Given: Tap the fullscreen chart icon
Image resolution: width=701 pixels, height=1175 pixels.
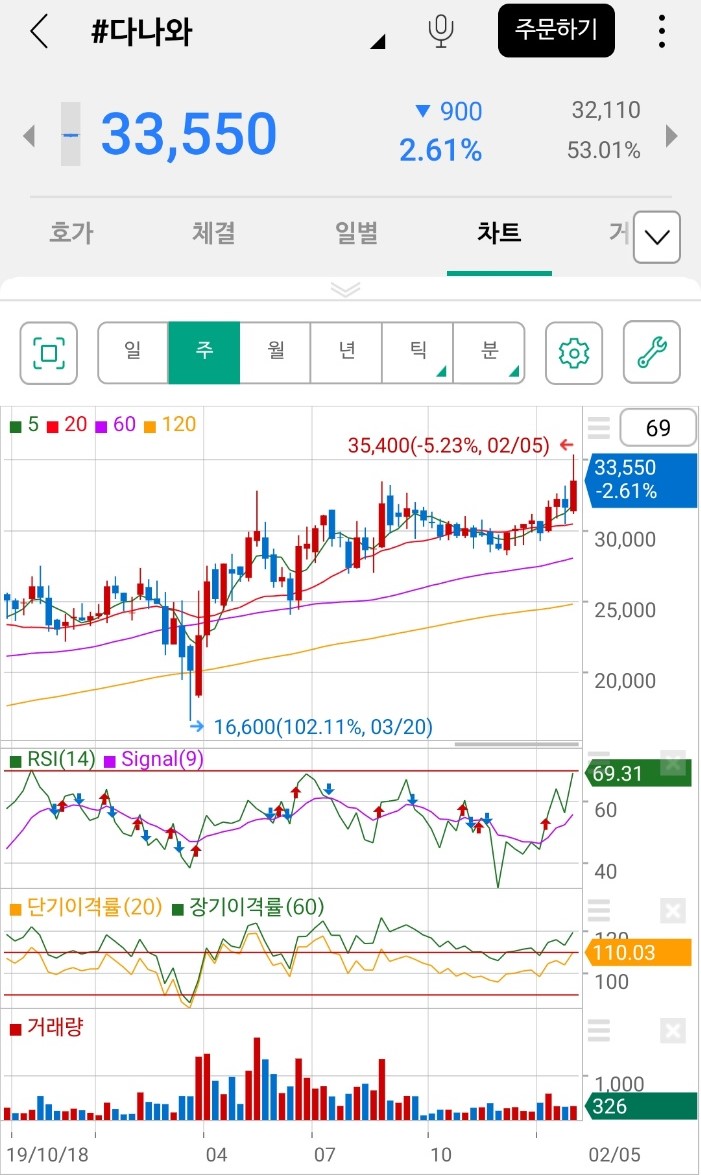Looking at the screenshot, I should (x=49, y=353).
